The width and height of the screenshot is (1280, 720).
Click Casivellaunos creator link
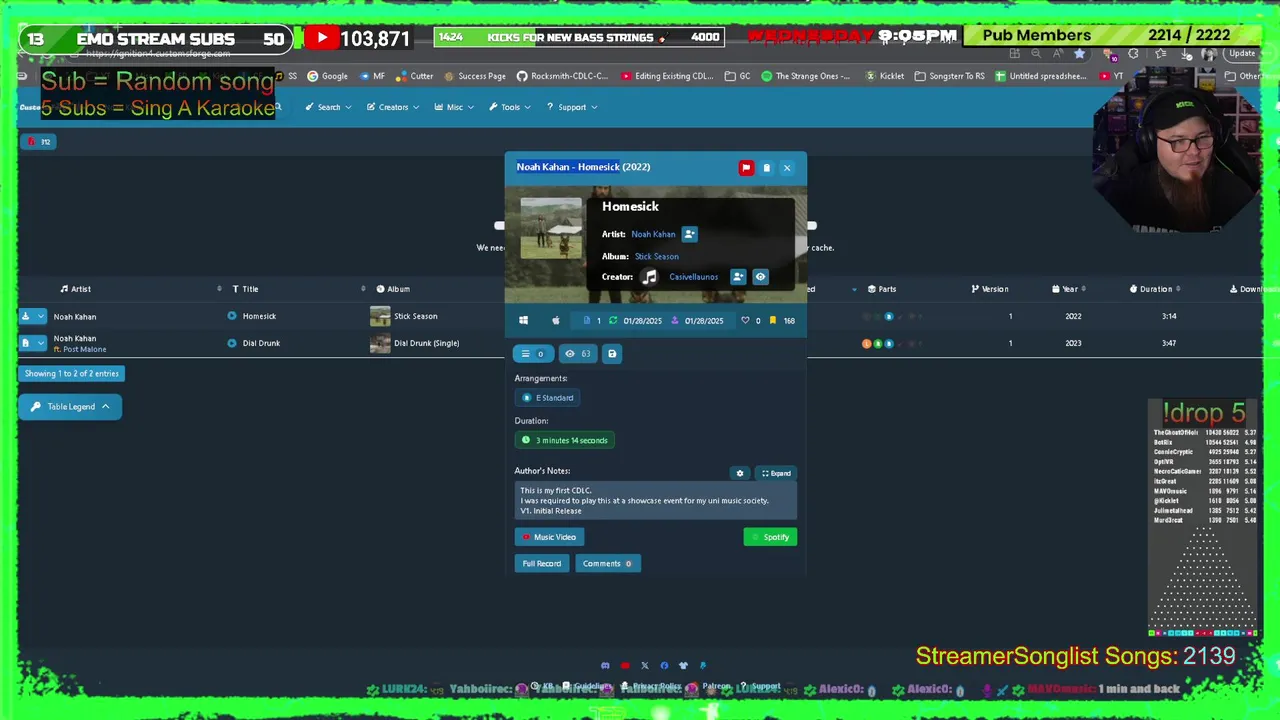[x=693, y=277]
